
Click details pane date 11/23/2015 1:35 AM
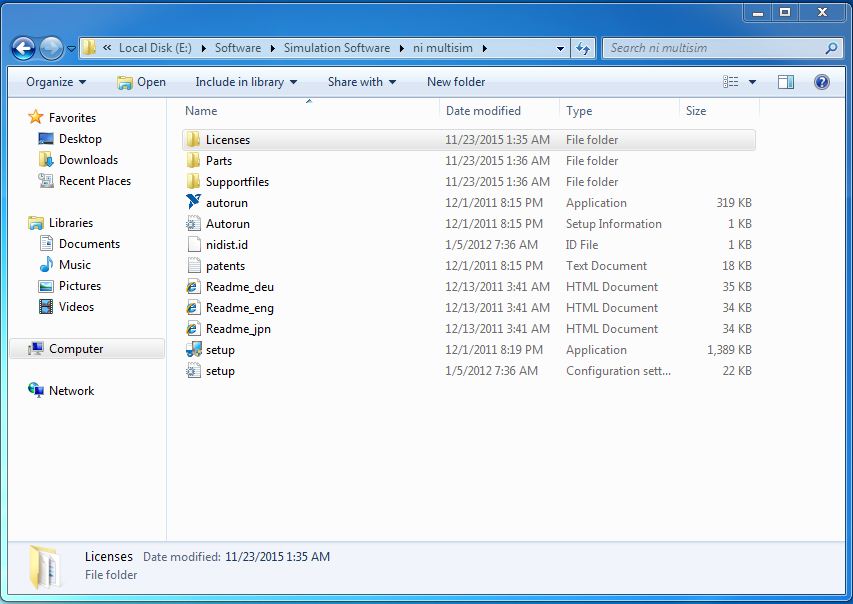pyautogui.click(x=277, y=557)
